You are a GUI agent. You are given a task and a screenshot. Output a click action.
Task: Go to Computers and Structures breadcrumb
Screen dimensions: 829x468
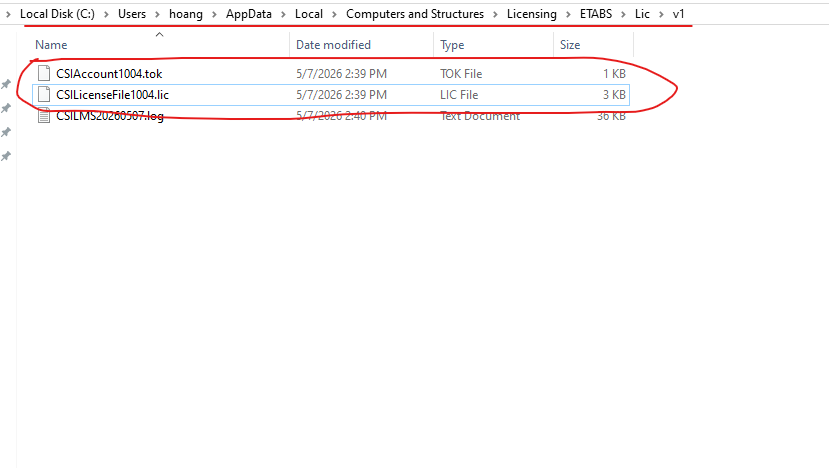[414, 14]
